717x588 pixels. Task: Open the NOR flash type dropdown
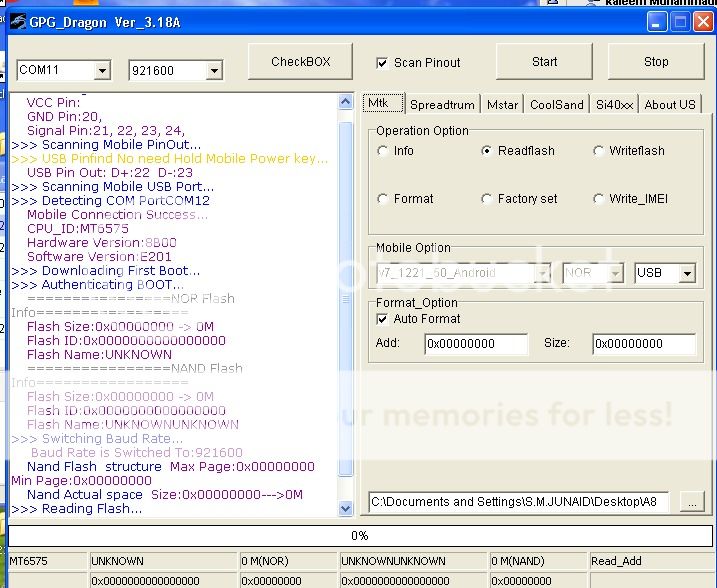click(615, 273)
